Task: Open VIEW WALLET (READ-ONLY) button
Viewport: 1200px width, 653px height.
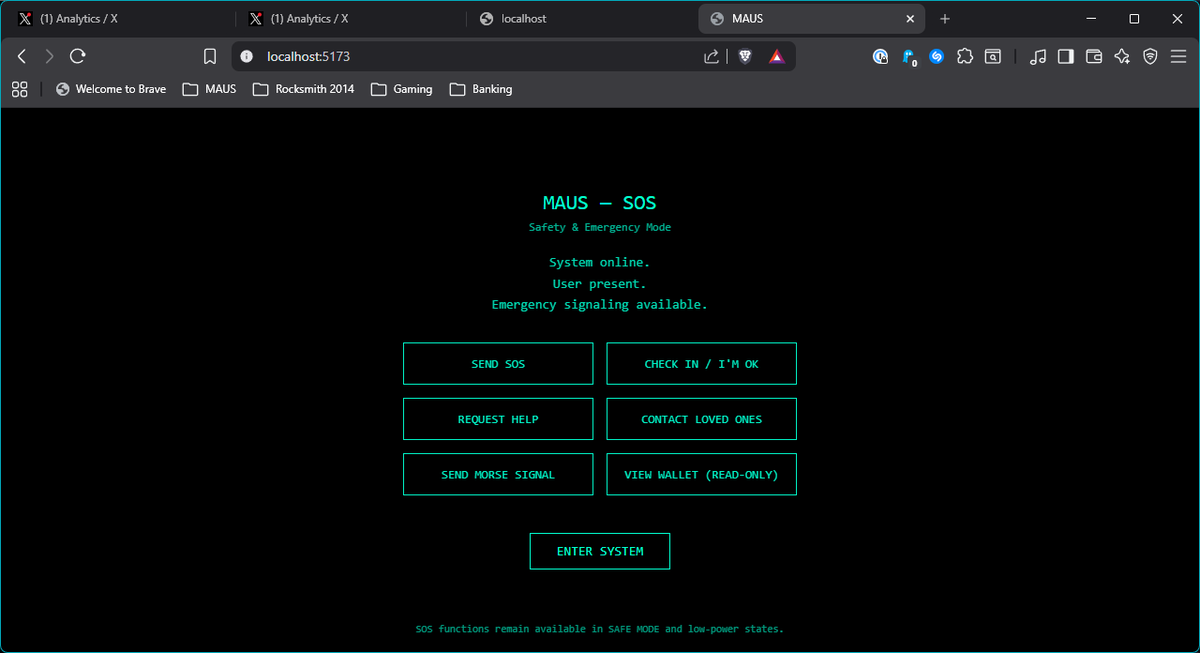Action: tap(701, 475)
